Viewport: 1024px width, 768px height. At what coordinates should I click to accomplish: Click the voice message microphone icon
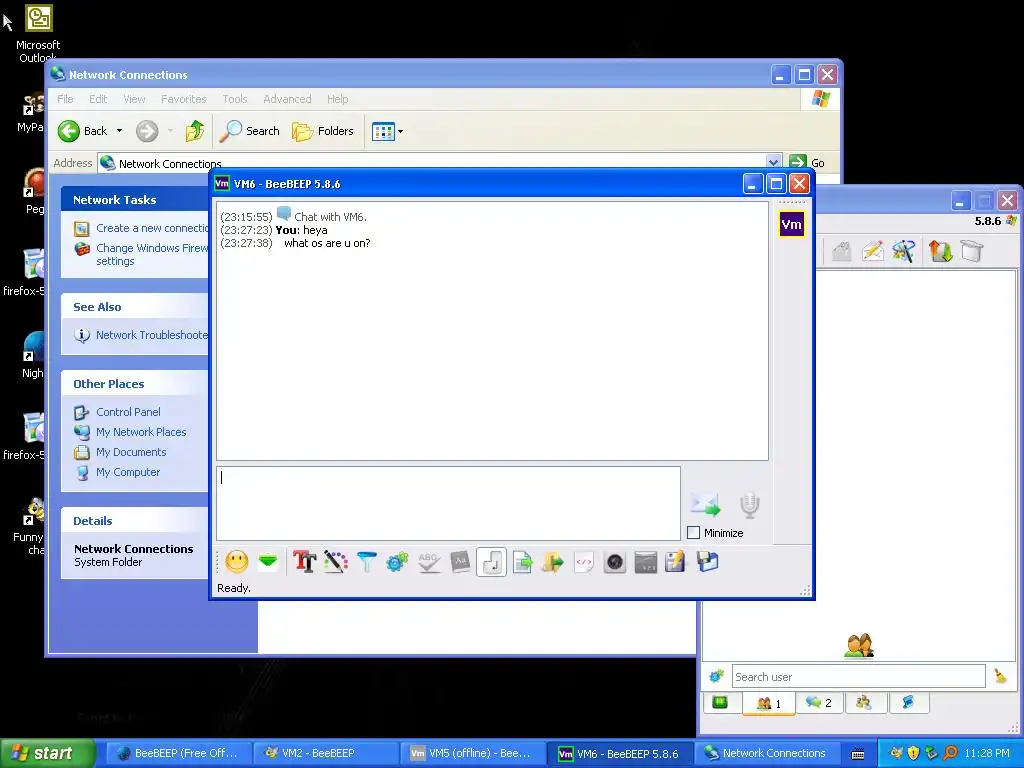750,505
